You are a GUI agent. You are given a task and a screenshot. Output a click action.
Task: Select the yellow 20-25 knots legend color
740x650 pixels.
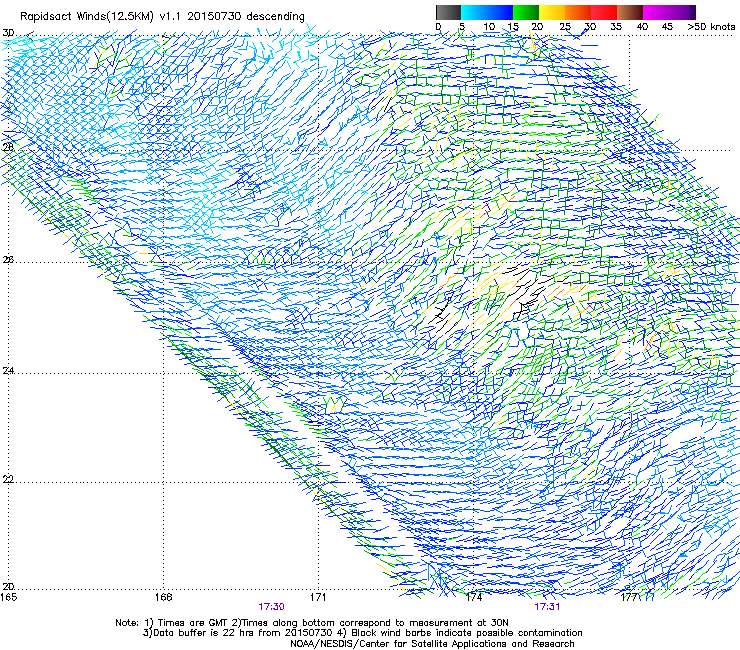(x=552, y=12)
